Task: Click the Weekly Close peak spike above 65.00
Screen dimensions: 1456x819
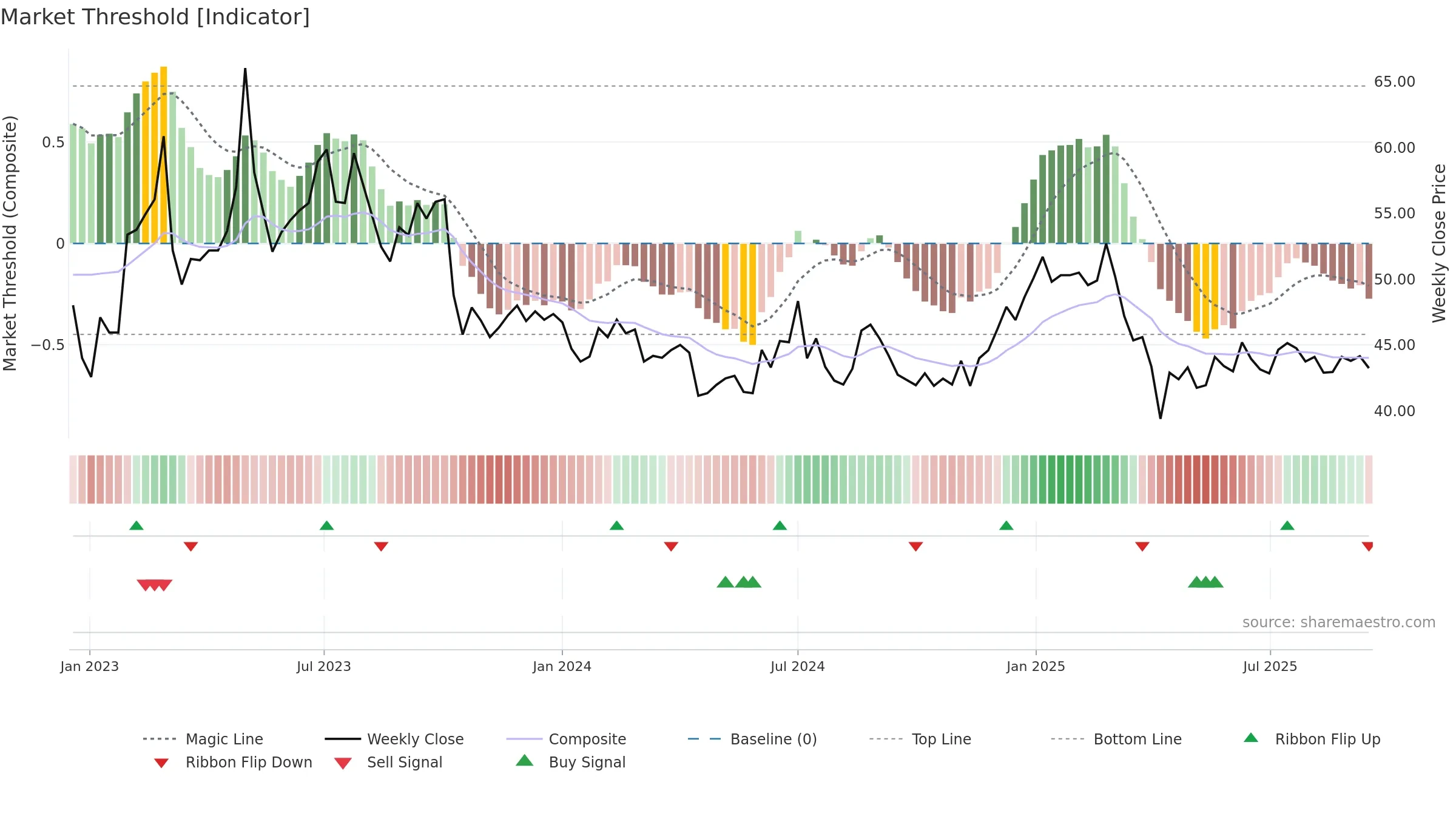Action: tap(245, 69)
